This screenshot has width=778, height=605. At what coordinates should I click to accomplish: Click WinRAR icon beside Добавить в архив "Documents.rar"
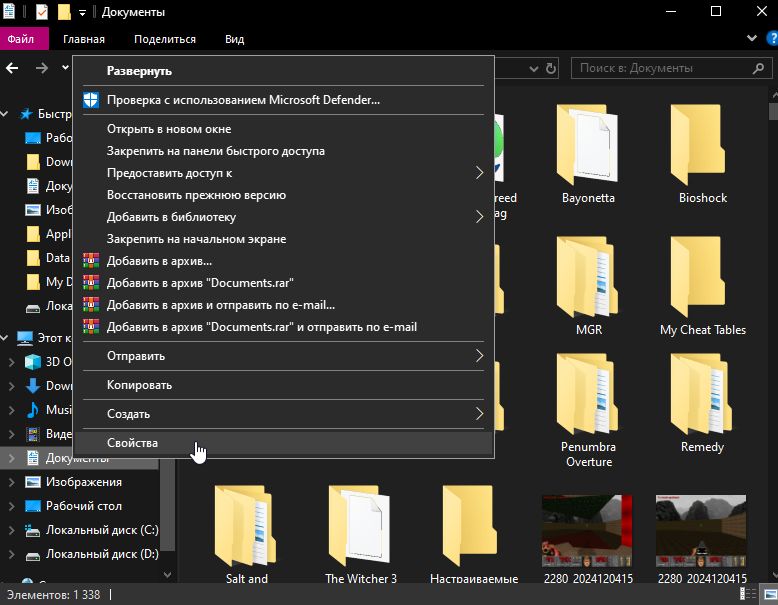click(91, 282)
